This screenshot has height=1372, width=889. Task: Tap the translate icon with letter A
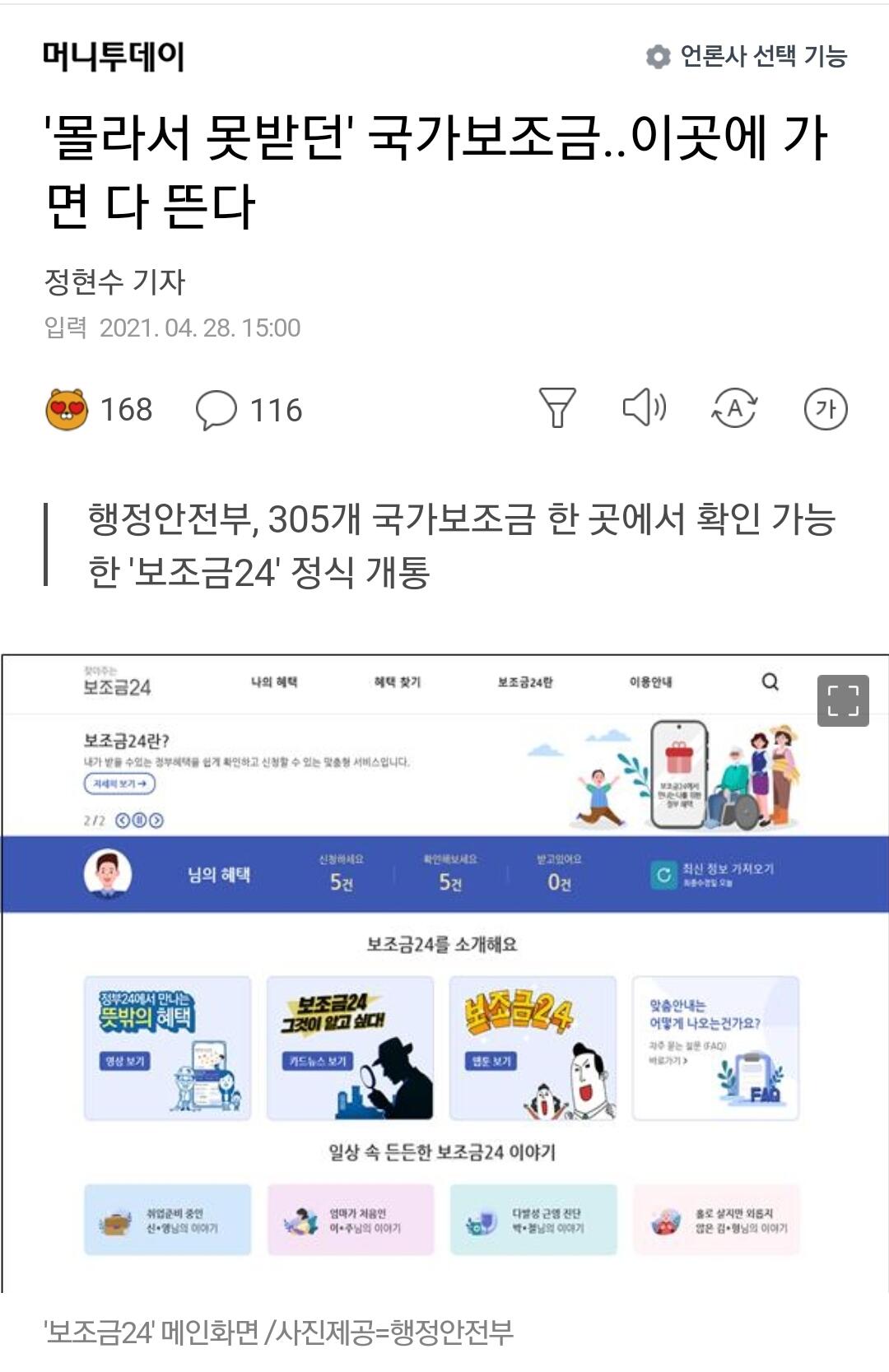pyautogui.click(x=734, y=408)
